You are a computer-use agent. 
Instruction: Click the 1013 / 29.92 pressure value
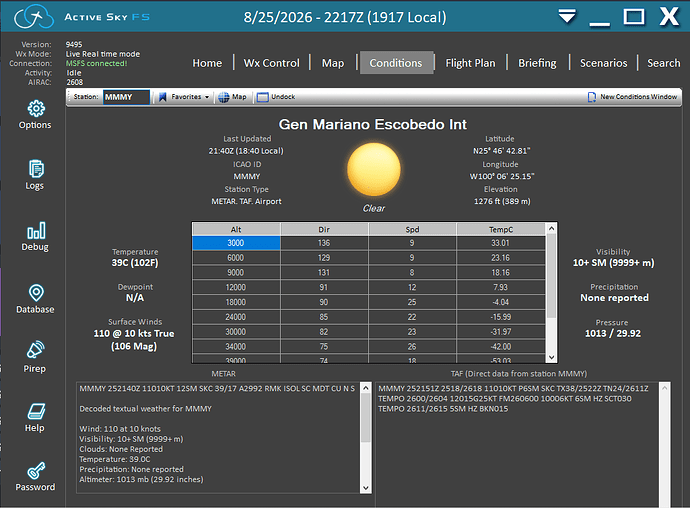pos(613,334)
